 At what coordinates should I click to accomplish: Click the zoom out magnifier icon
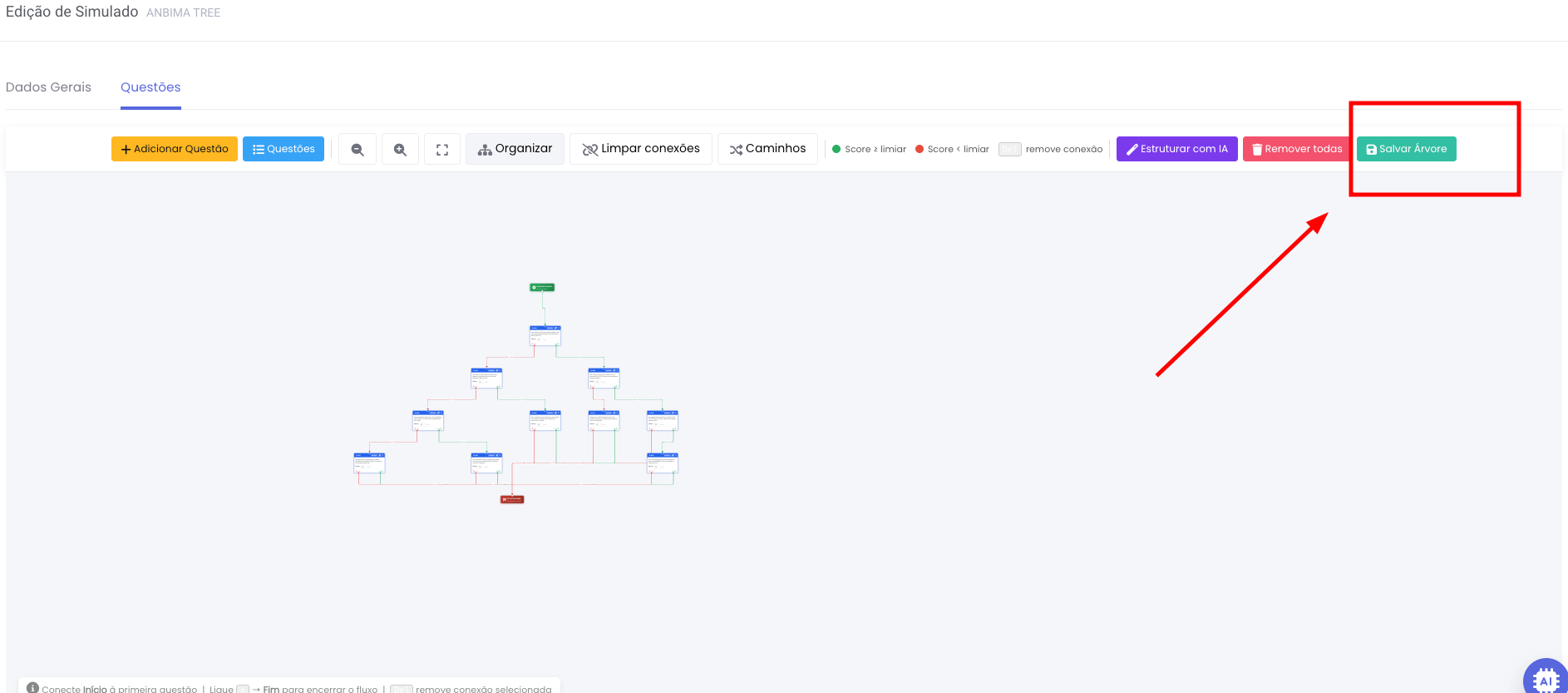tap(357, 149)
